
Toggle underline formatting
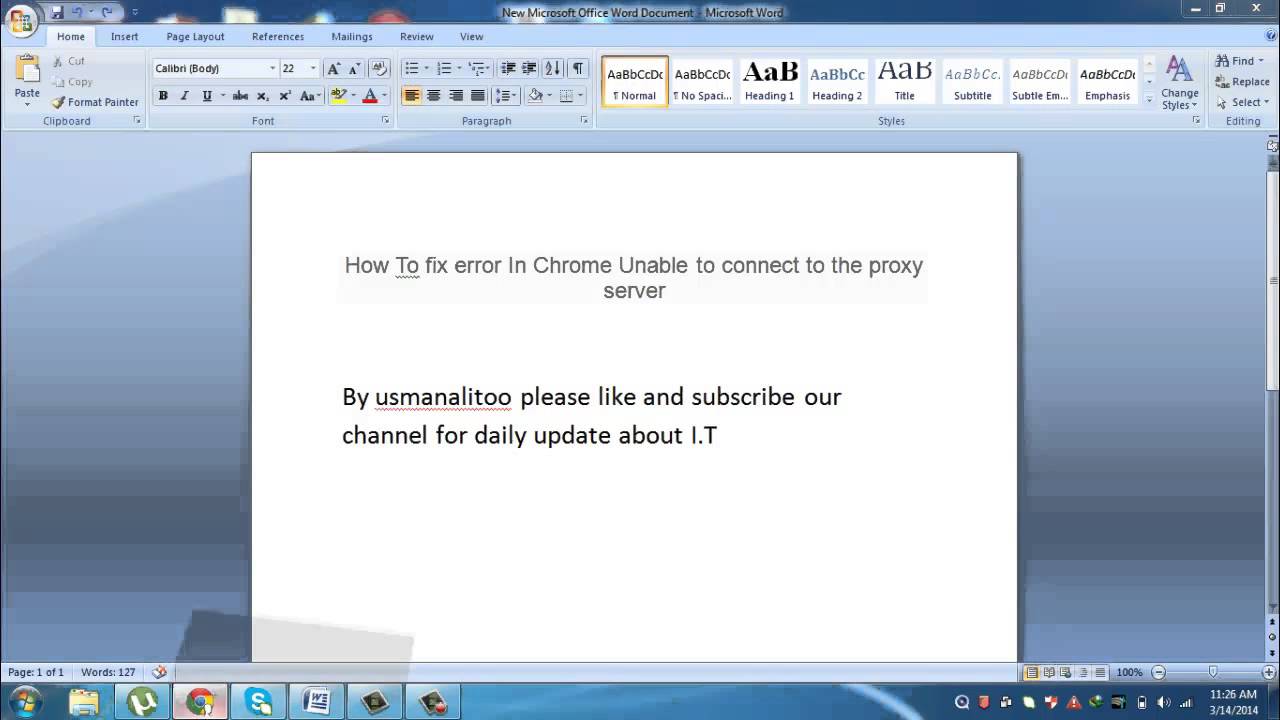(207, 96)
